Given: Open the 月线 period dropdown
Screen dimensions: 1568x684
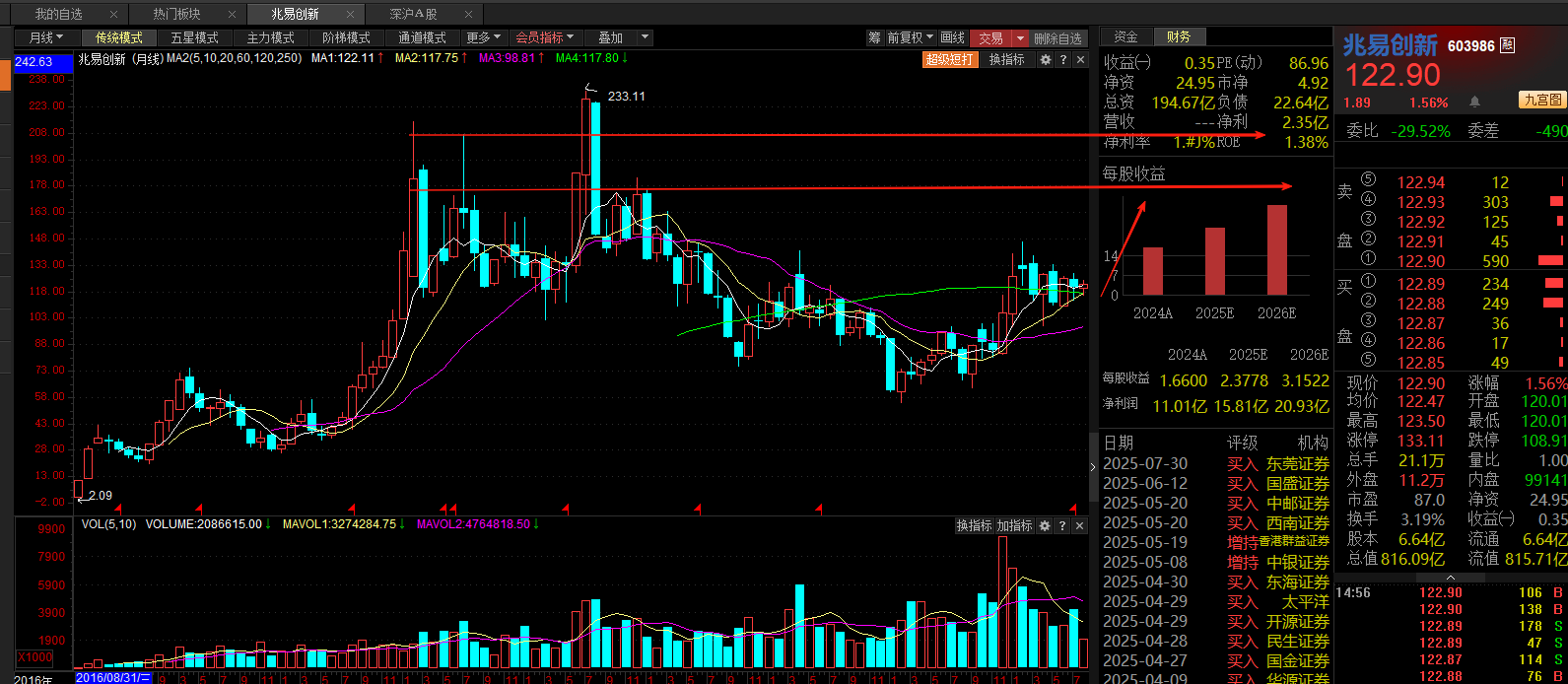Looking at the screenshot, I should coord(46,37).
